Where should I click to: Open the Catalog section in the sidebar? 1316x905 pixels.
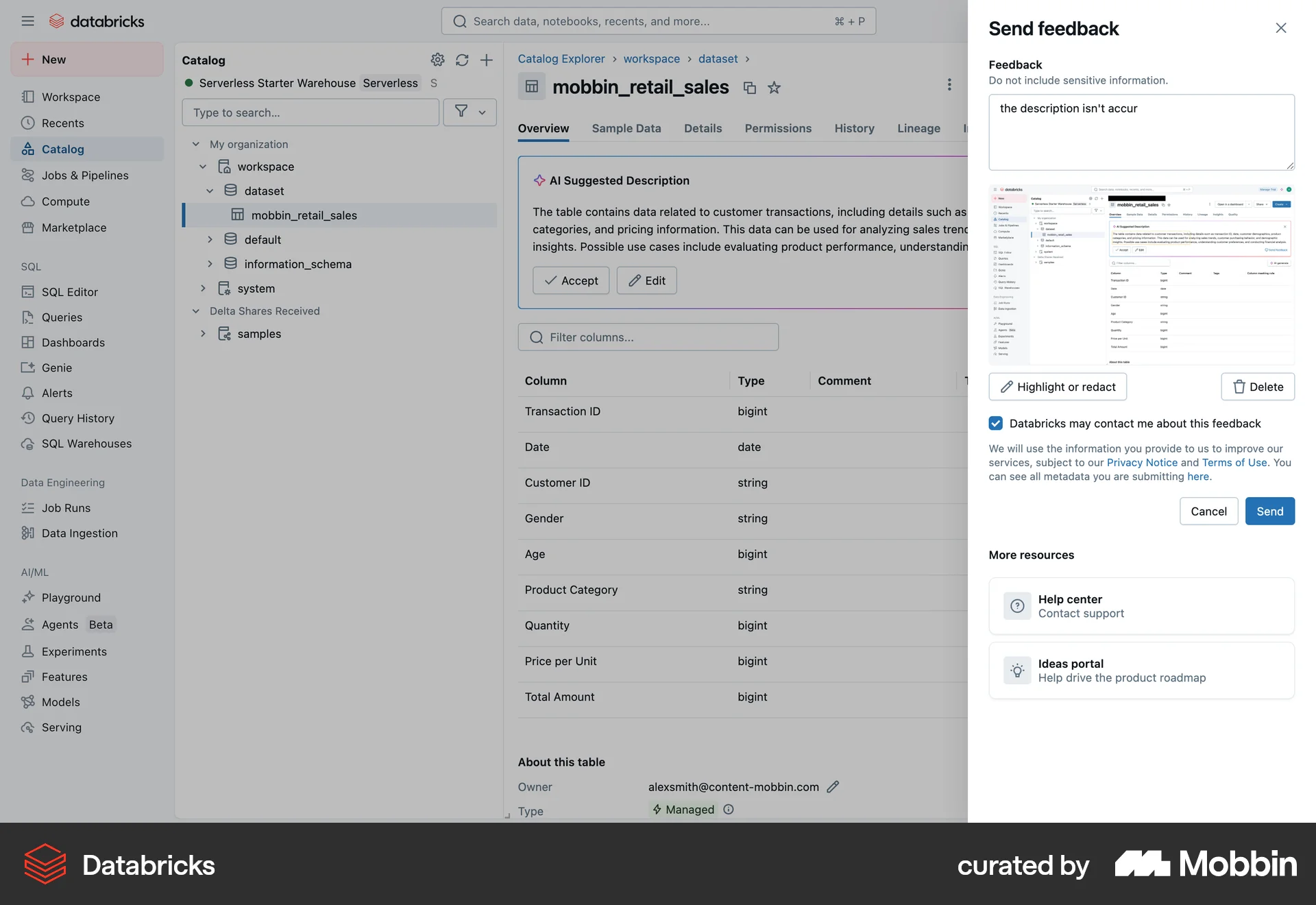click(62, 149)
